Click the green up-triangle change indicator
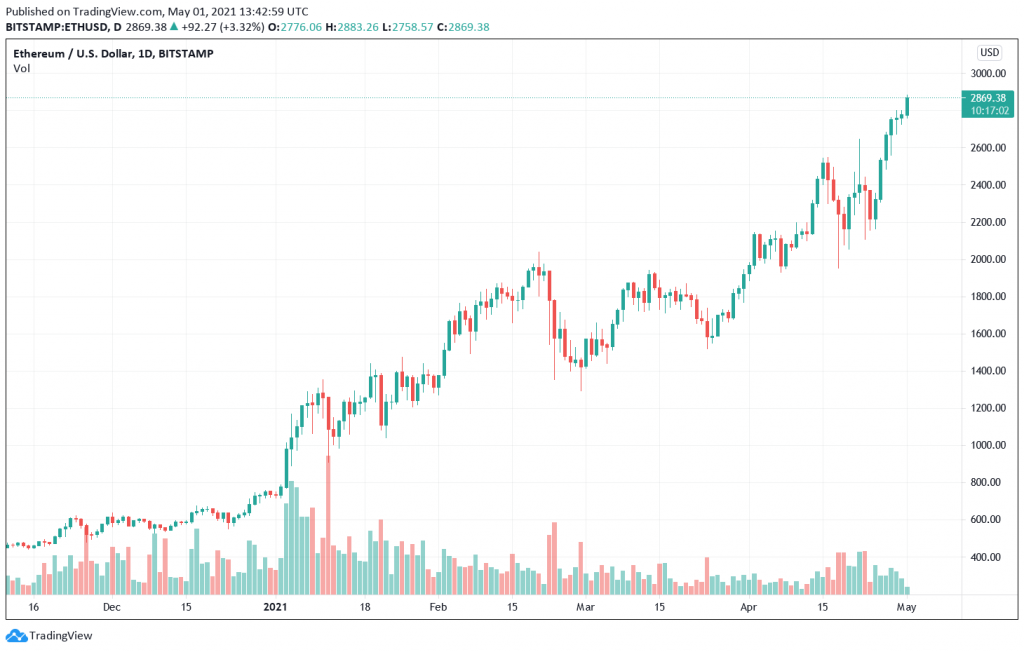Viewport: 1024px width, 652px height. tap(174, 27)
